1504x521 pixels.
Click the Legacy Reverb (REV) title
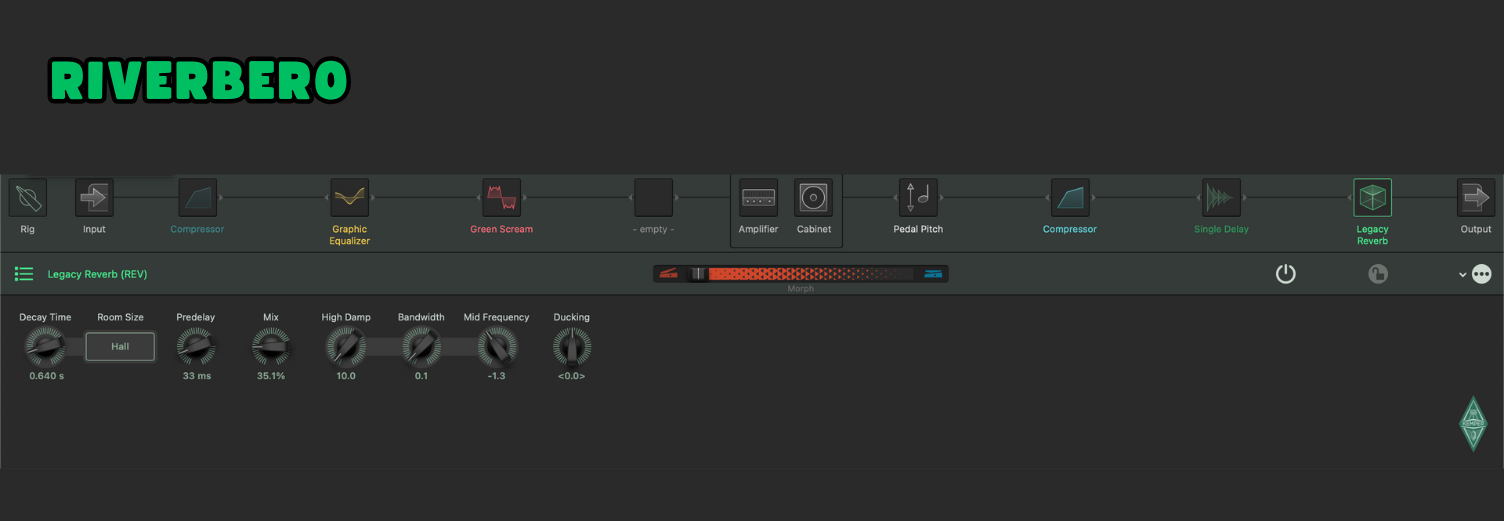tap(97, 274)
